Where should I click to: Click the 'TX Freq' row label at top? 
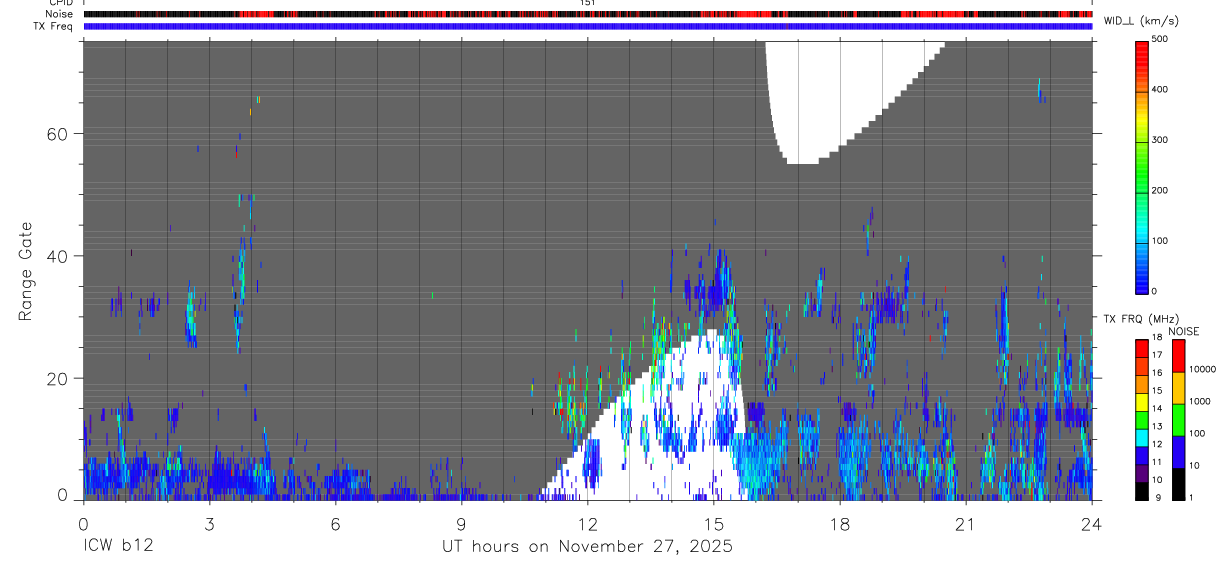54,25
